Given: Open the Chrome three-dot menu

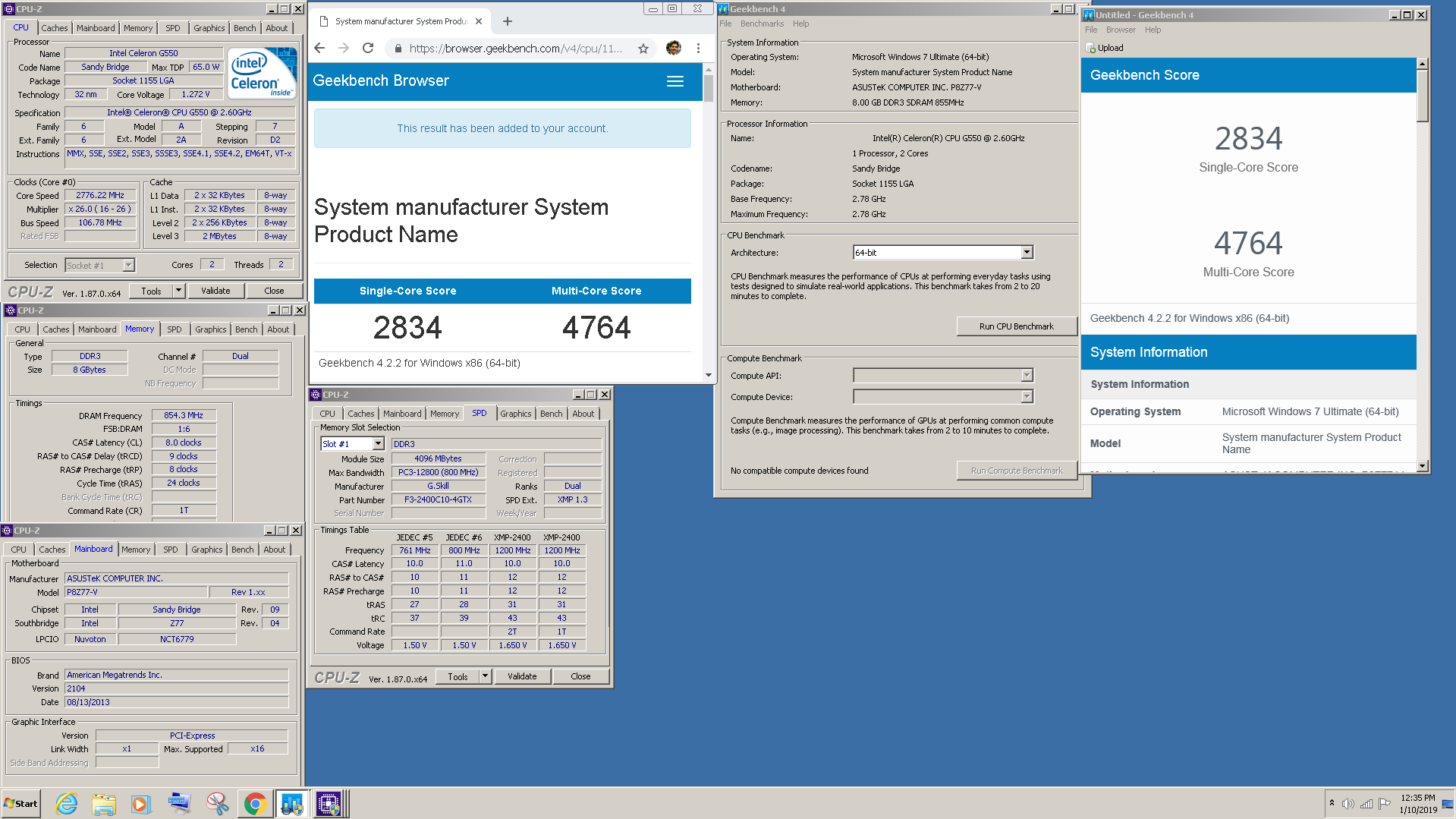Looking at the screenshot, I should coord(698,48).
